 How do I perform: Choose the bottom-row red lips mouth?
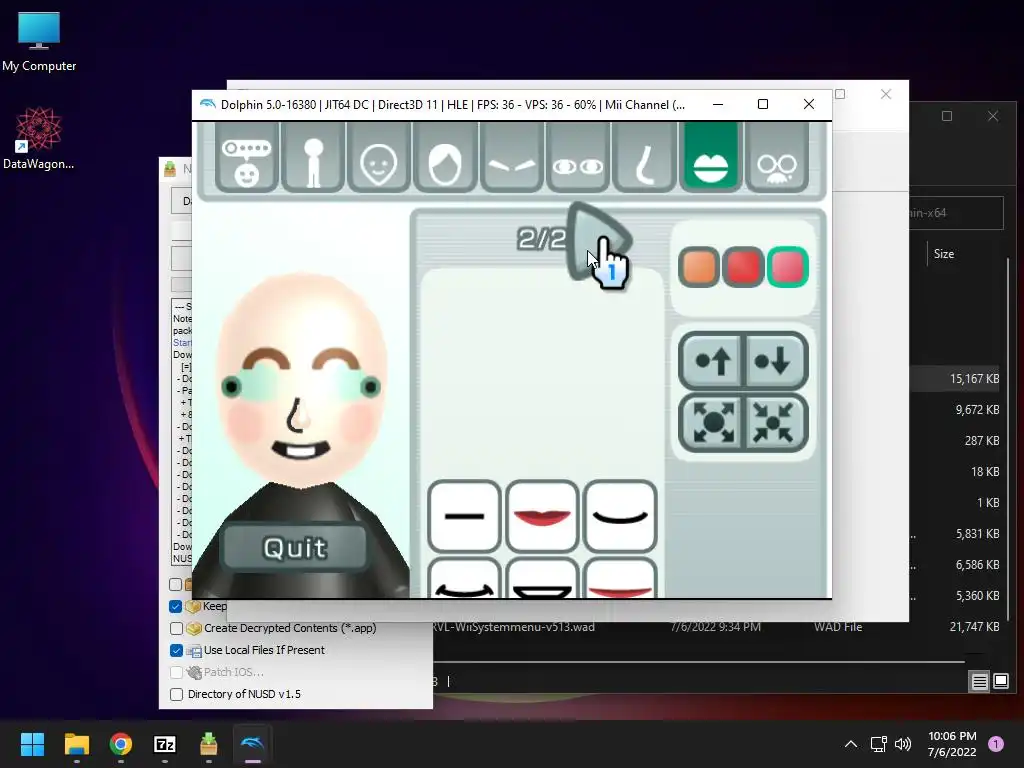(x=620, y=579)
